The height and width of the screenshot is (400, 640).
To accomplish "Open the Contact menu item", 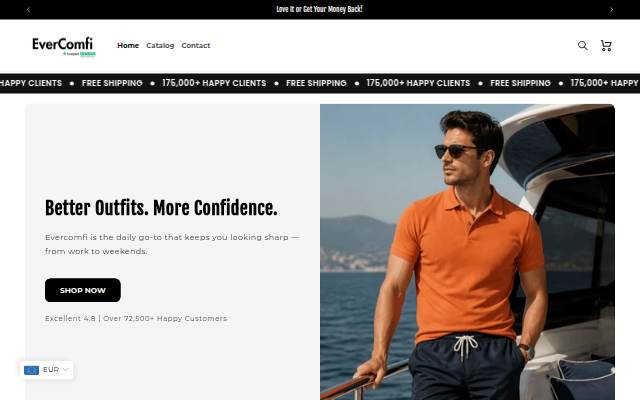I will tap(196, 45).
